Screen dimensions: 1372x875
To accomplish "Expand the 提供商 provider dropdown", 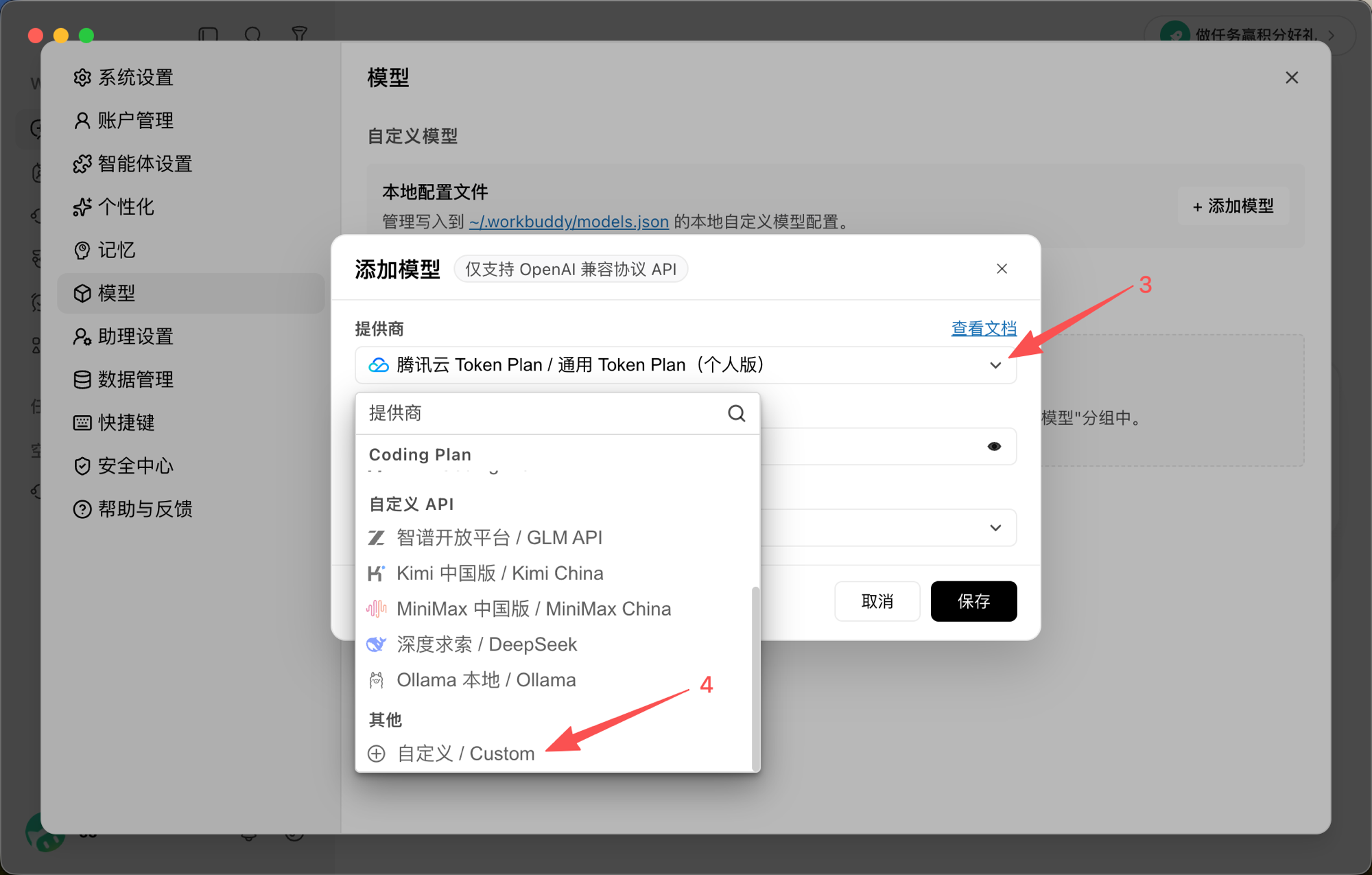I will click(685, 365).
